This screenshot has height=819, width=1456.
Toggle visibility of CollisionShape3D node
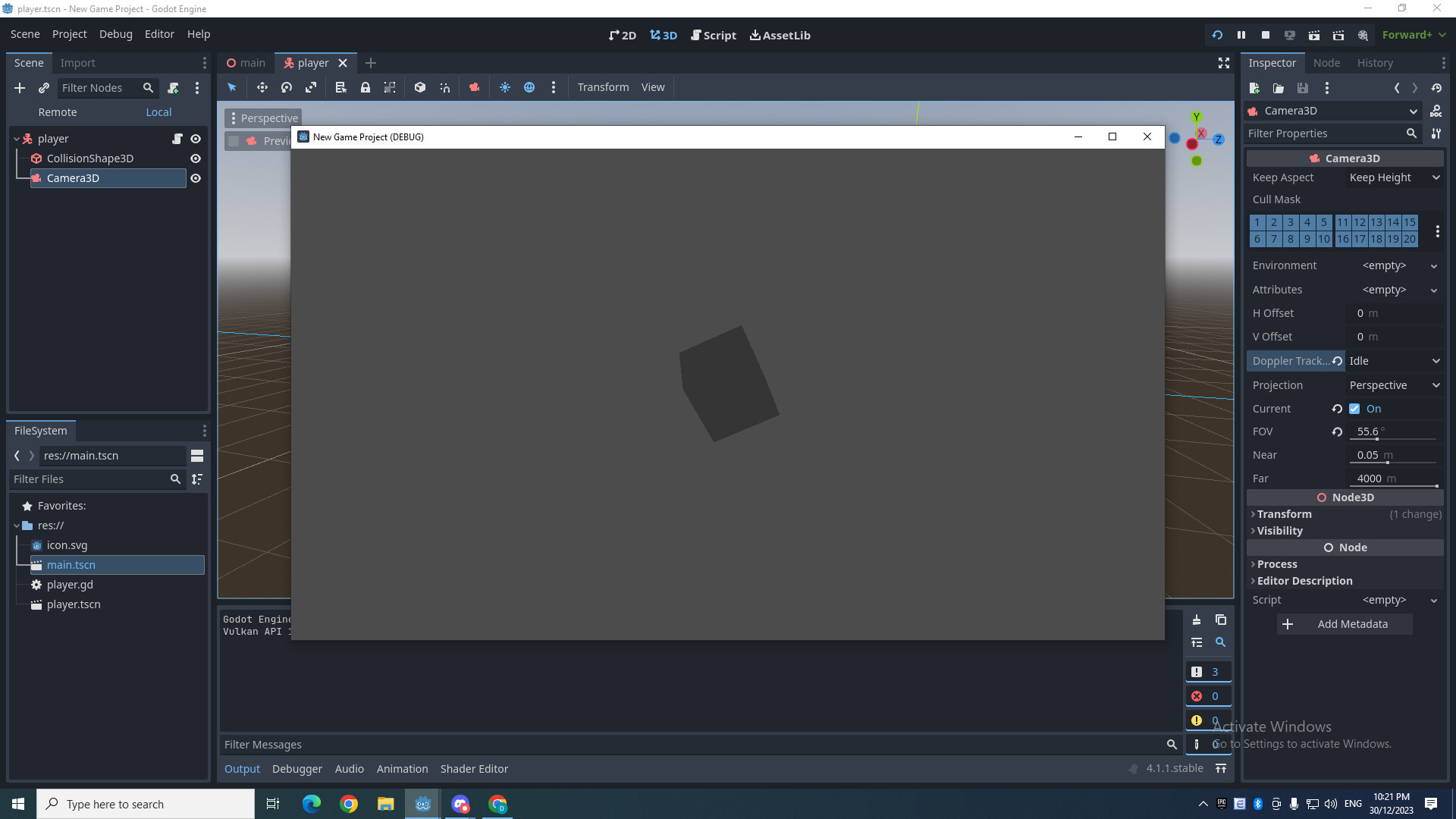[196, 158]
